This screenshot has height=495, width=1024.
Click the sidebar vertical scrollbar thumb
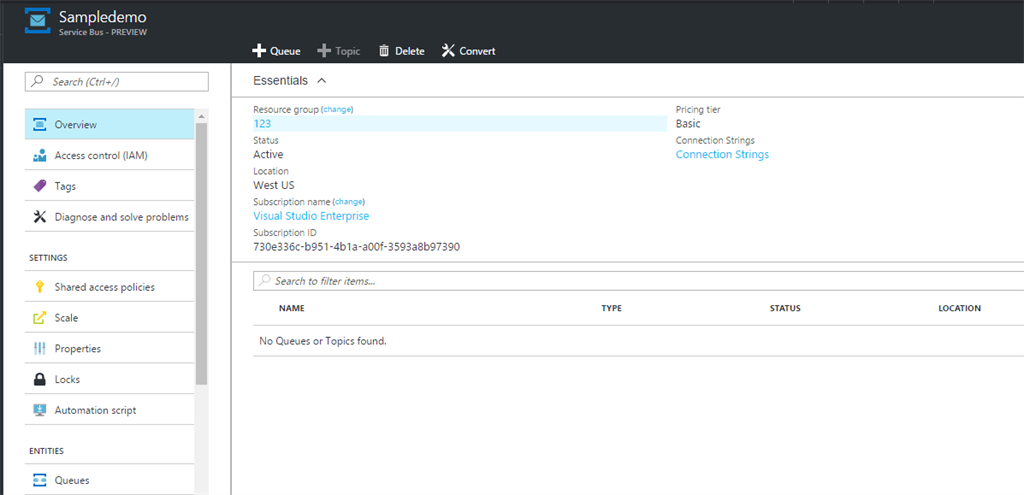click(200, 253)
